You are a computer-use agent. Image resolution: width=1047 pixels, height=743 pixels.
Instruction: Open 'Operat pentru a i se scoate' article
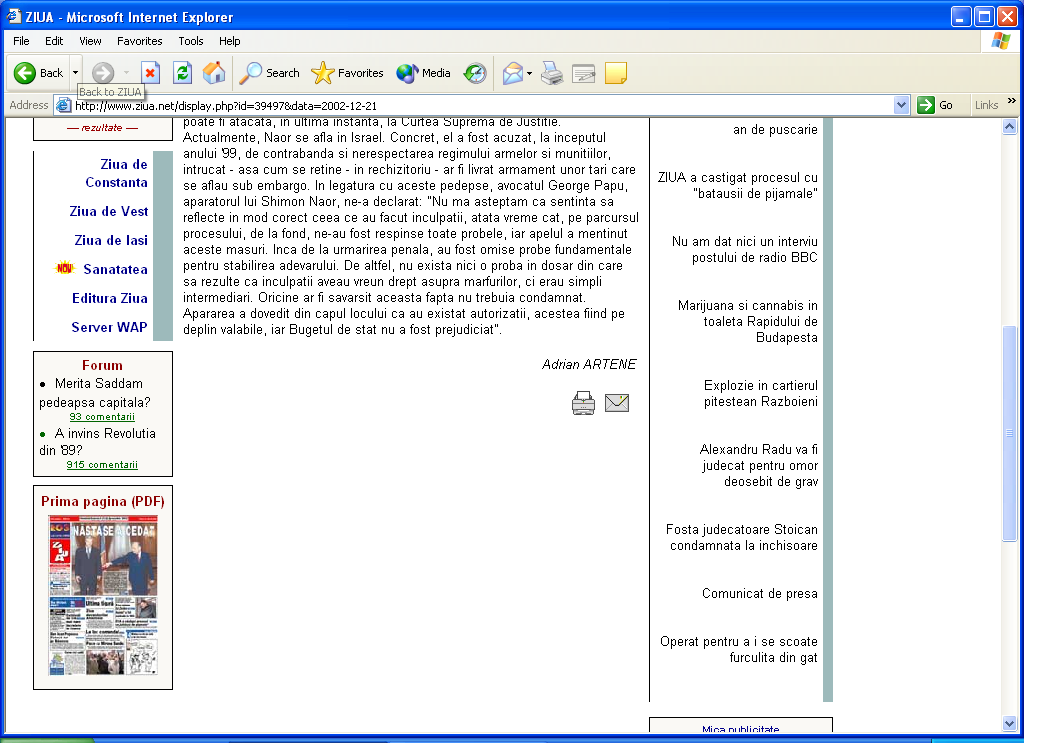[x=739, y=650]
